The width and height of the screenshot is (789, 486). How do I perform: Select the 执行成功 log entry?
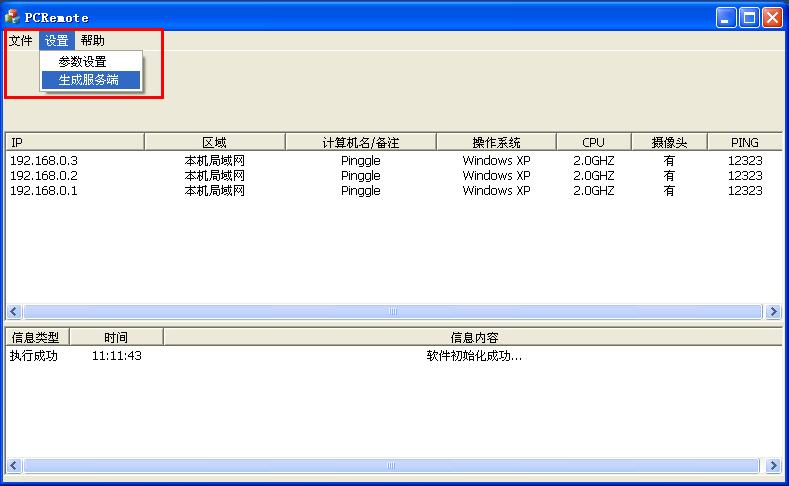34,356
